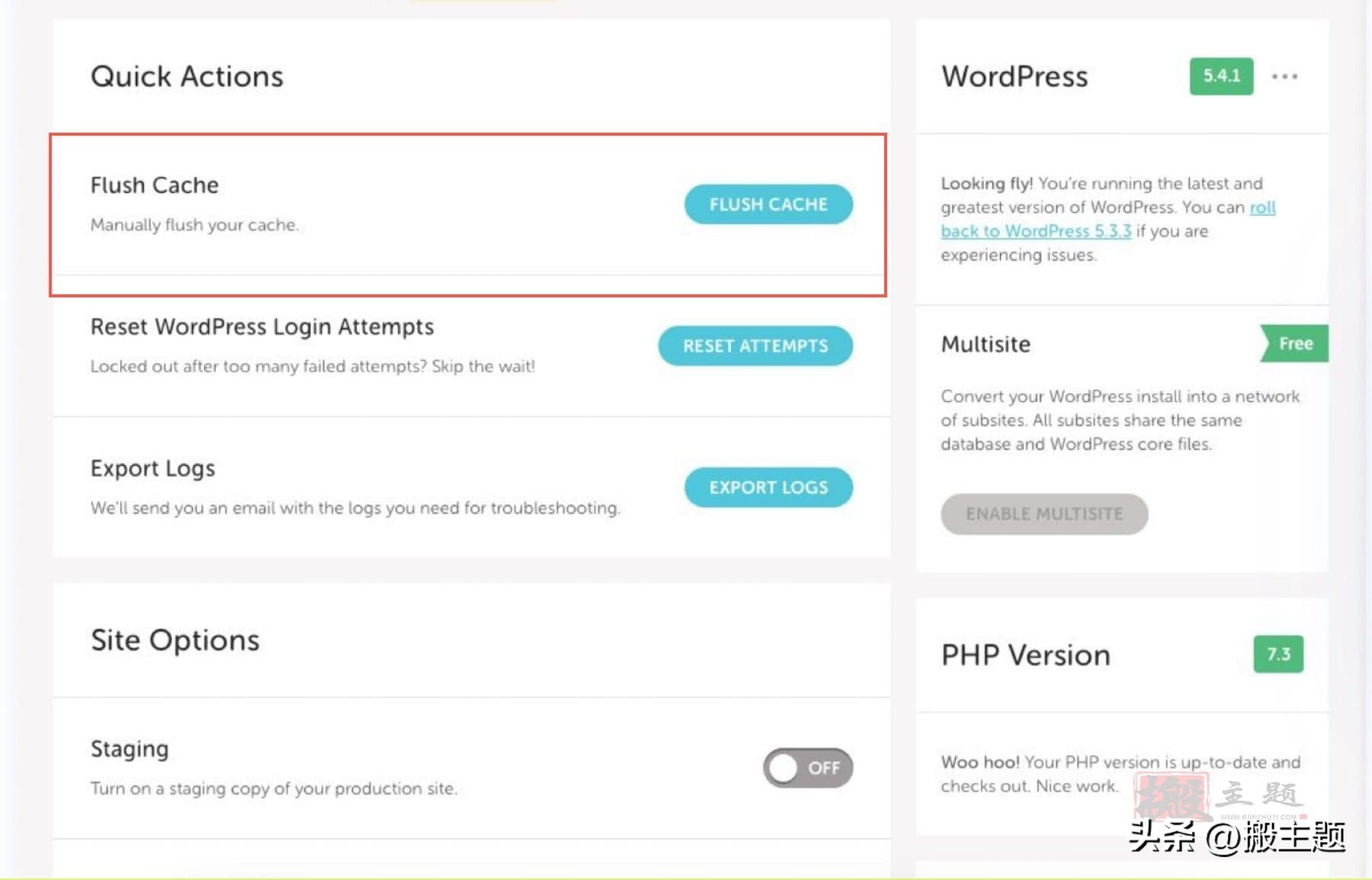Click the RESET ATTEMPTS button
The width and height of the screenshot is (1372, 880).
(x=755, y=346)
